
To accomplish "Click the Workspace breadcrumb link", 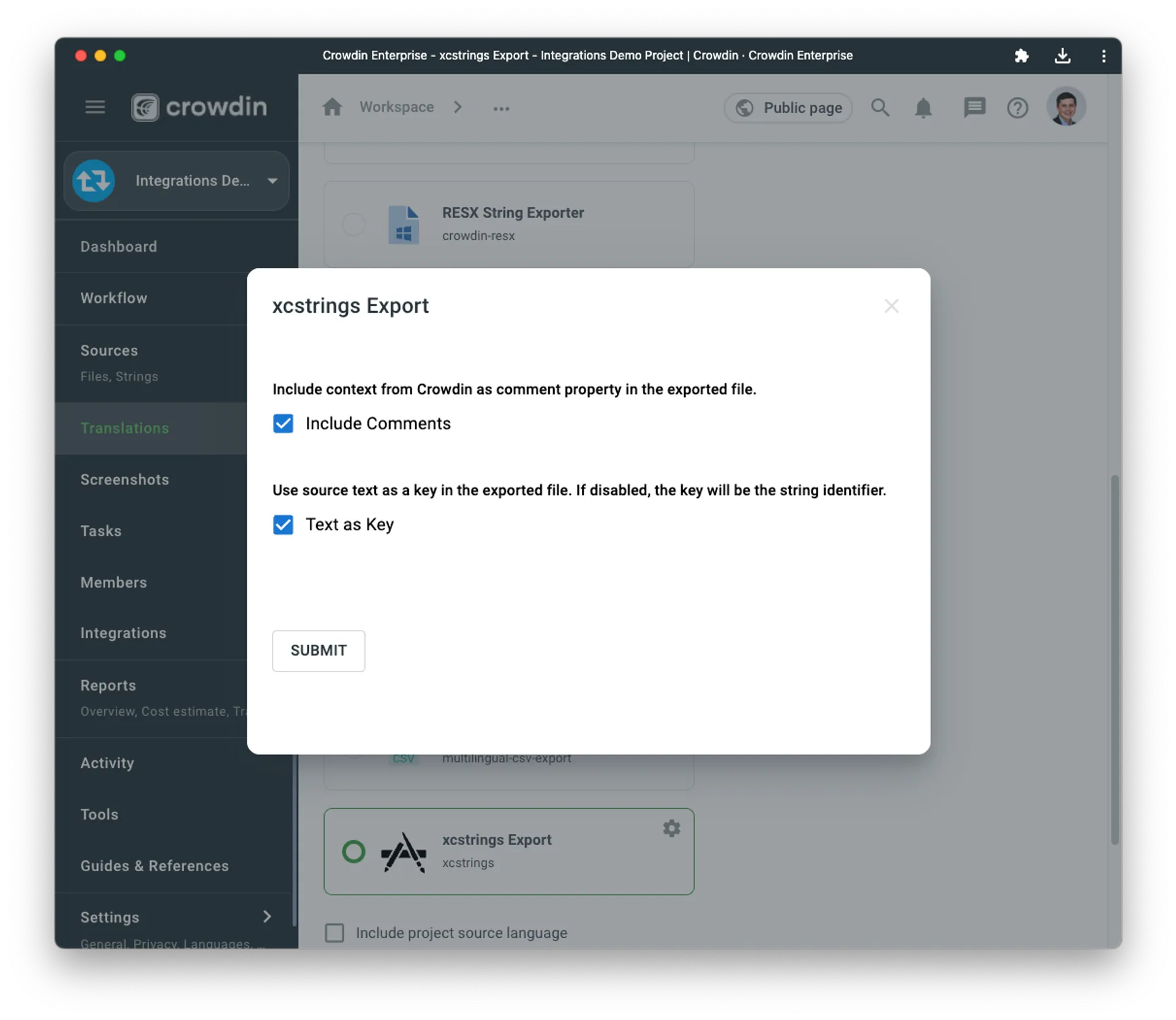I will coord(396,107).
